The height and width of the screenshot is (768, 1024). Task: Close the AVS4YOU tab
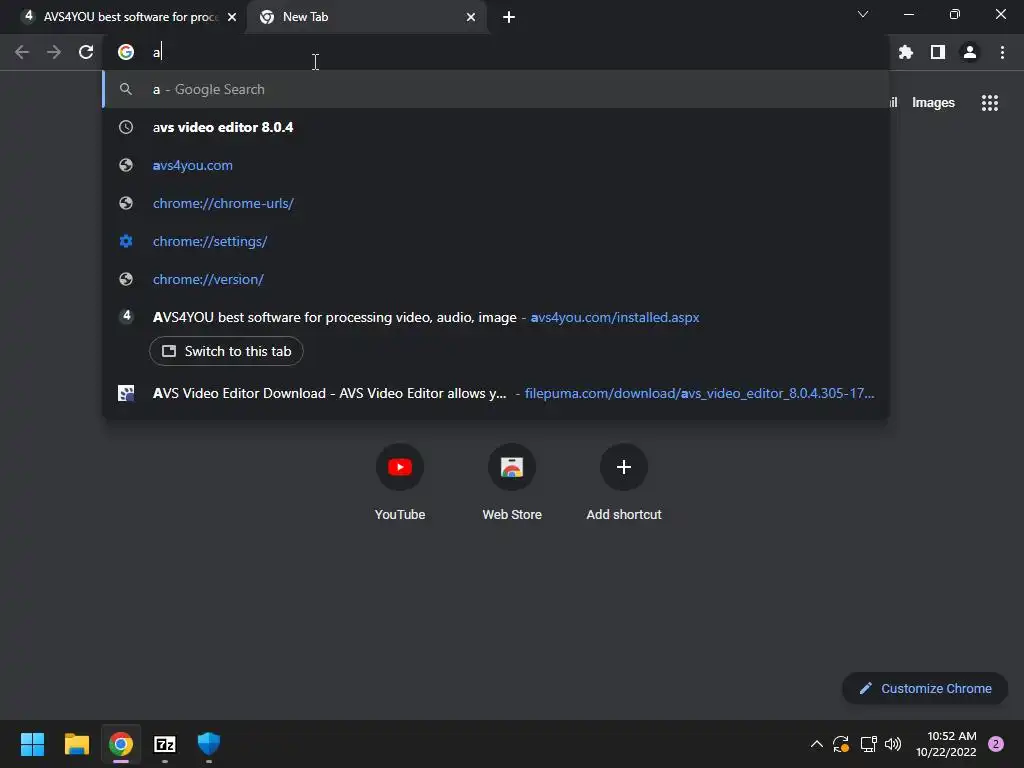(x=232, y=17)
